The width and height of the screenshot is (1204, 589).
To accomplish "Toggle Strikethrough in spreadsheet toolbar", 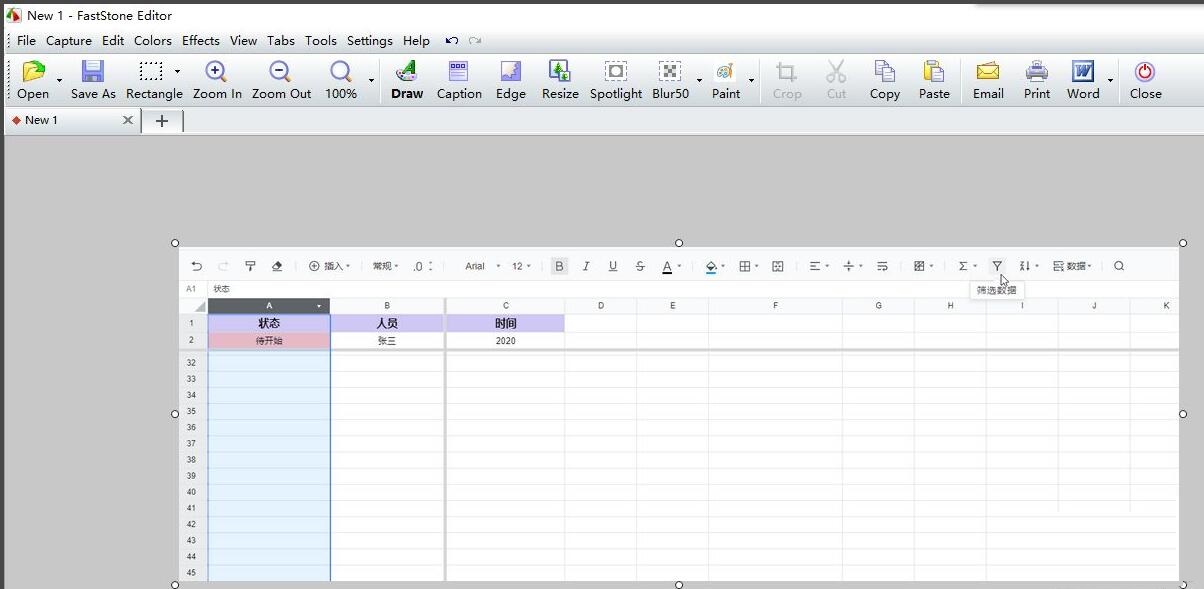I will (x=640, y=266).
